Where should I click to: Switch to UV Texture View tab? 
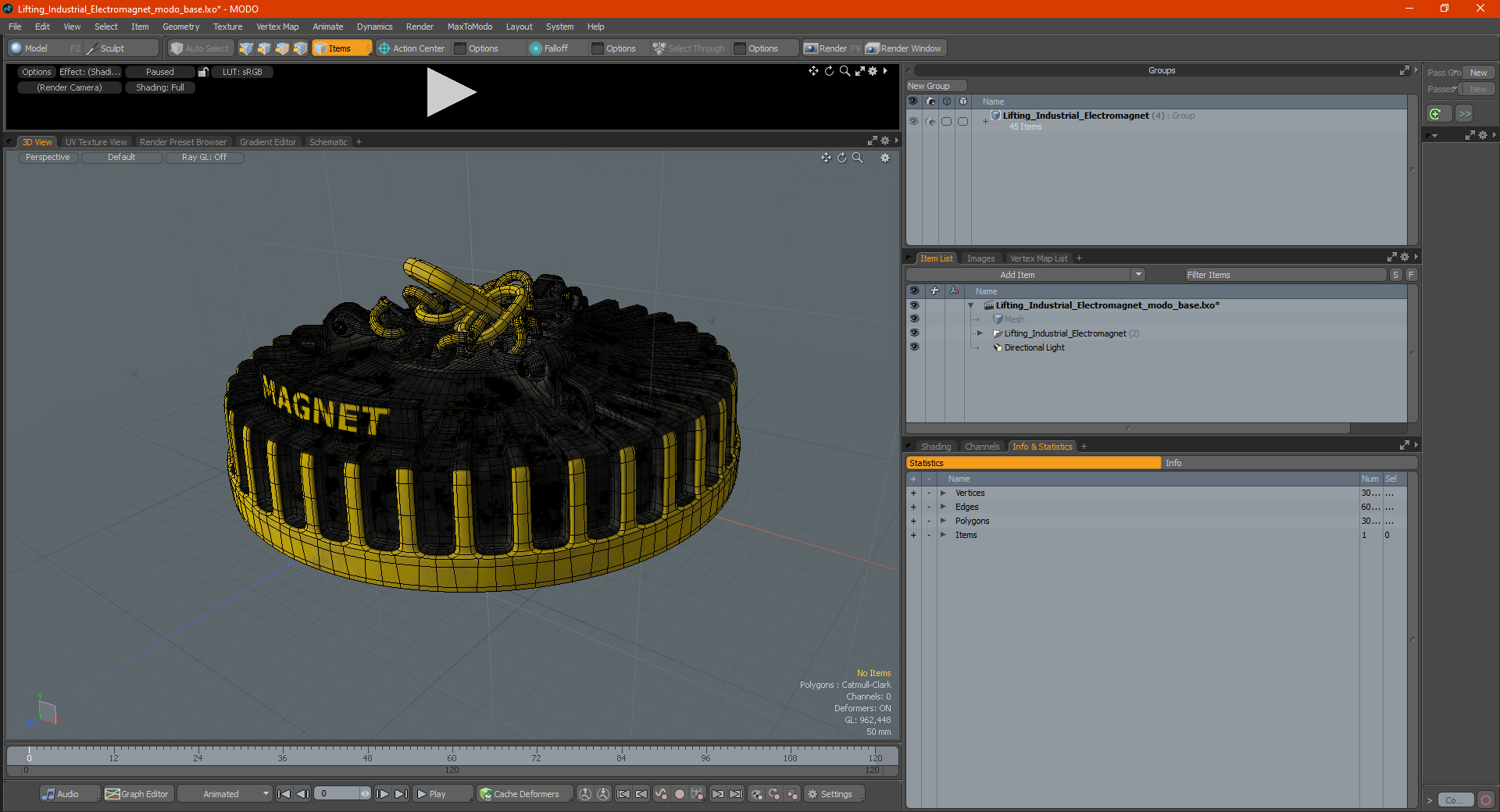pyautogui.click(x=95, y=142)
